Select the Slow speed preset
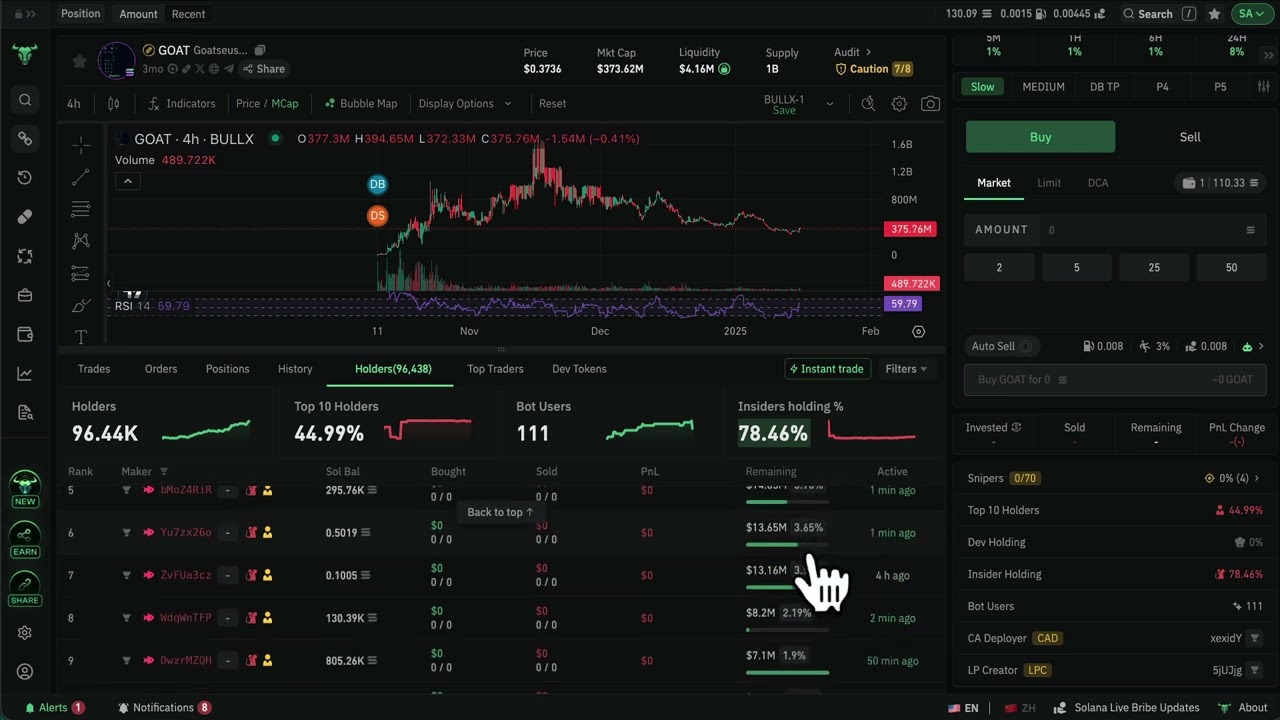The image size is (1280, 720). point(983,87)
